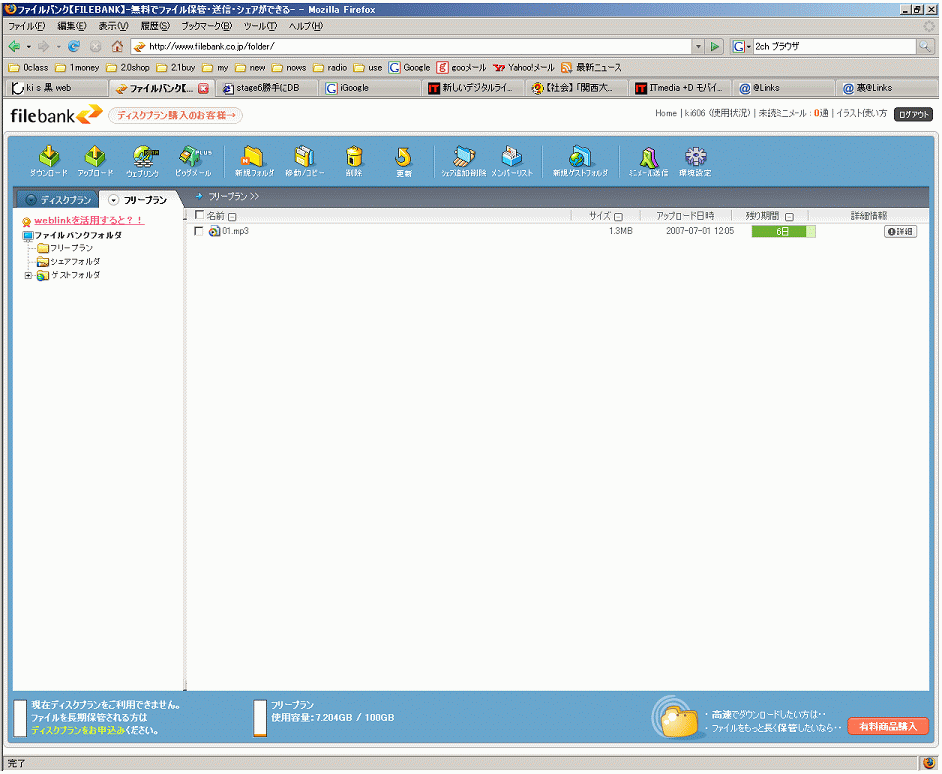This screenshot has height=774, width=942.
Task: Click the アップロード (Upload) toolbar icon
Action: [95, 160]
